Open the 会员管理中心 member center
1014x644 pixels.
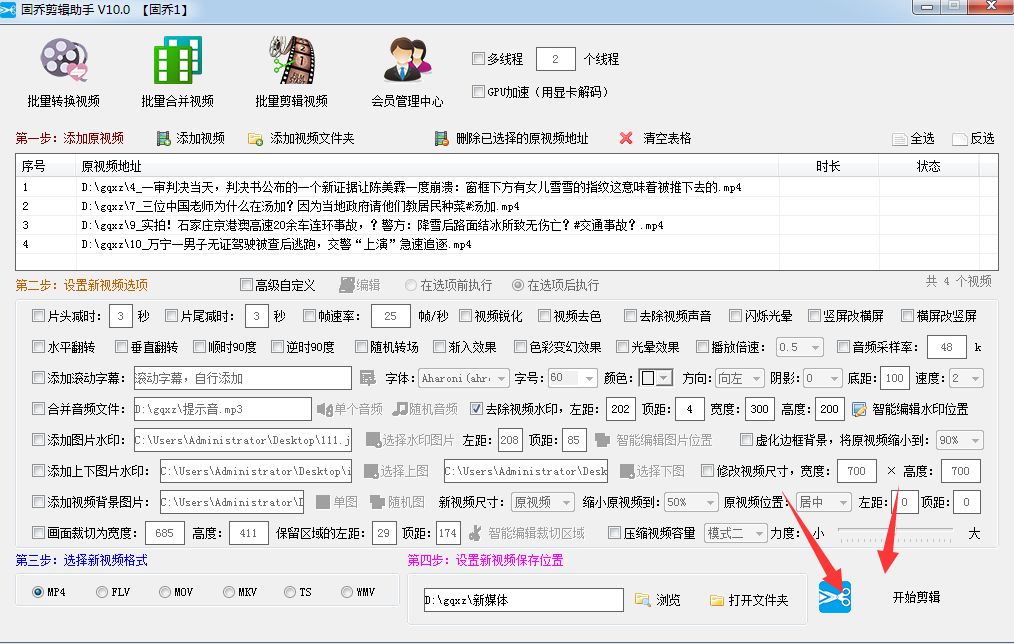tap(404, 70)
